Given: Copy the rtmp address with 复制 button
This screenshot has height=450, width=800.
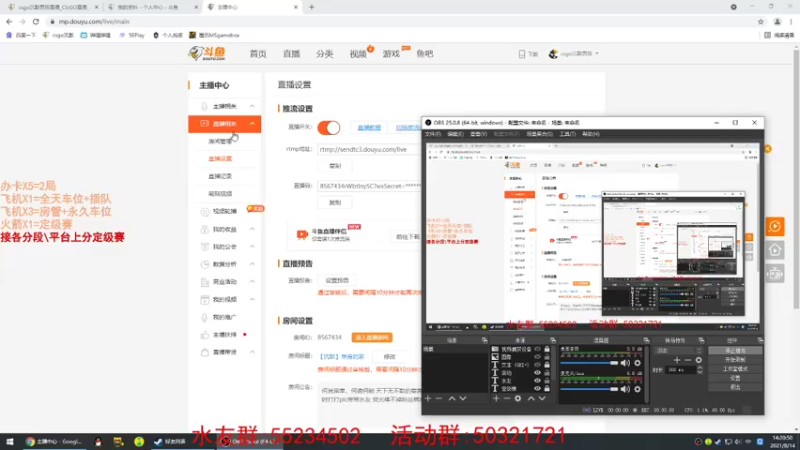Looking at the screenshot, I should tap(335, 166).
